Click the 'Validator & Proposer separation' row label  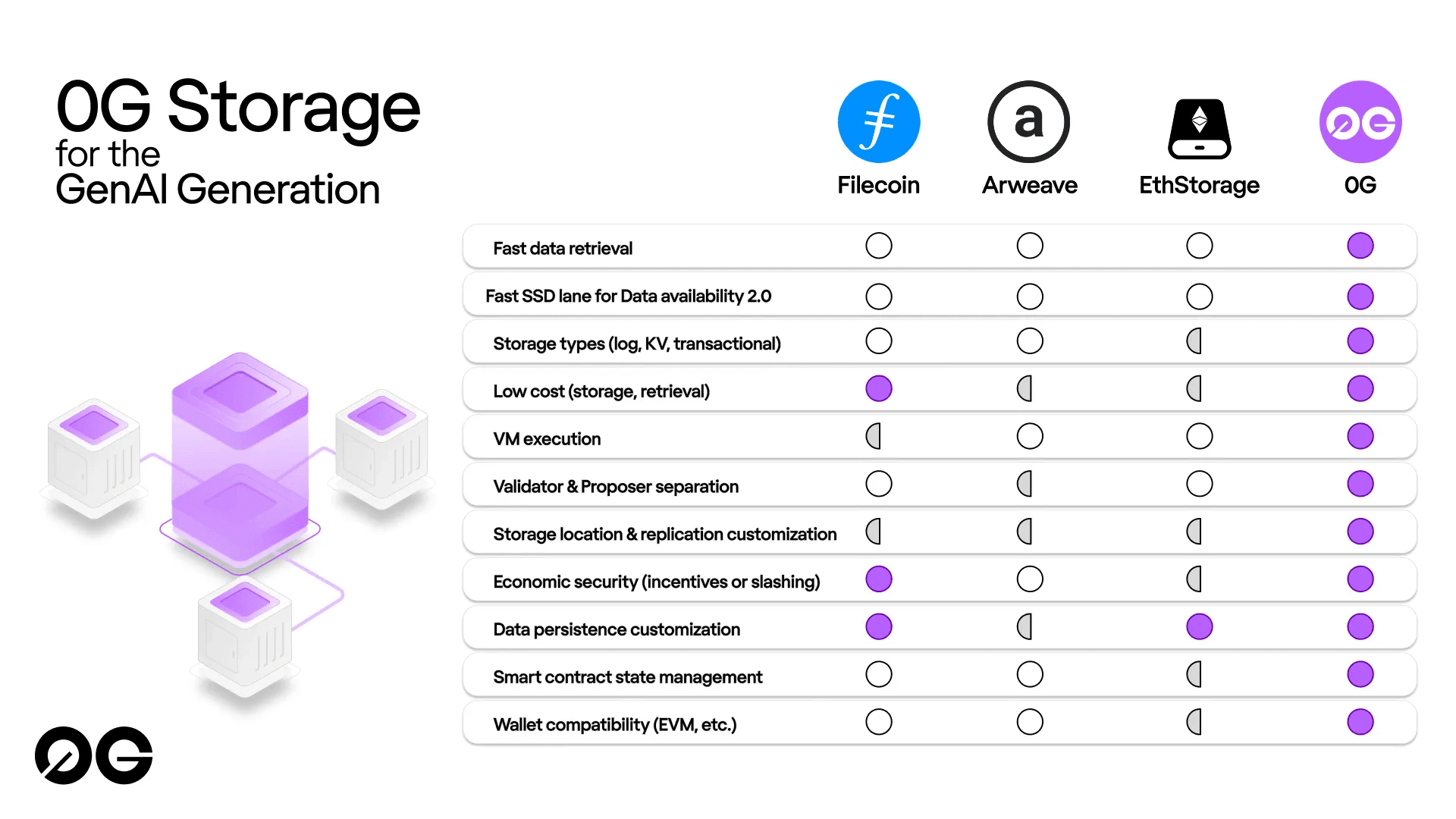coord(616,487)
